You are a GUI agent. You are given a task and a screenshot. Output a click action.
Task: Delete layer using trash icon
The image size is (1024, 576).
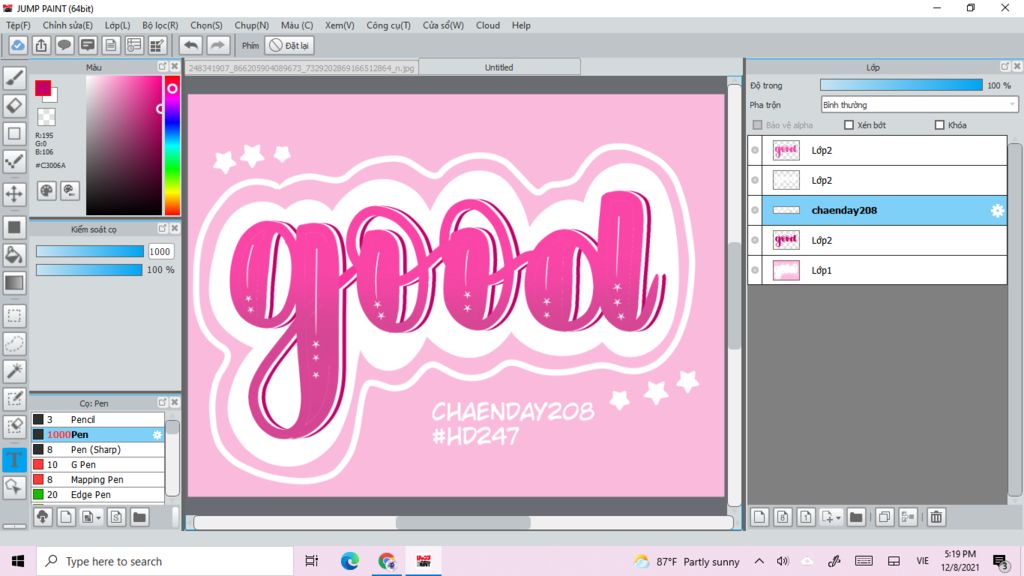(x=936, y=517)
